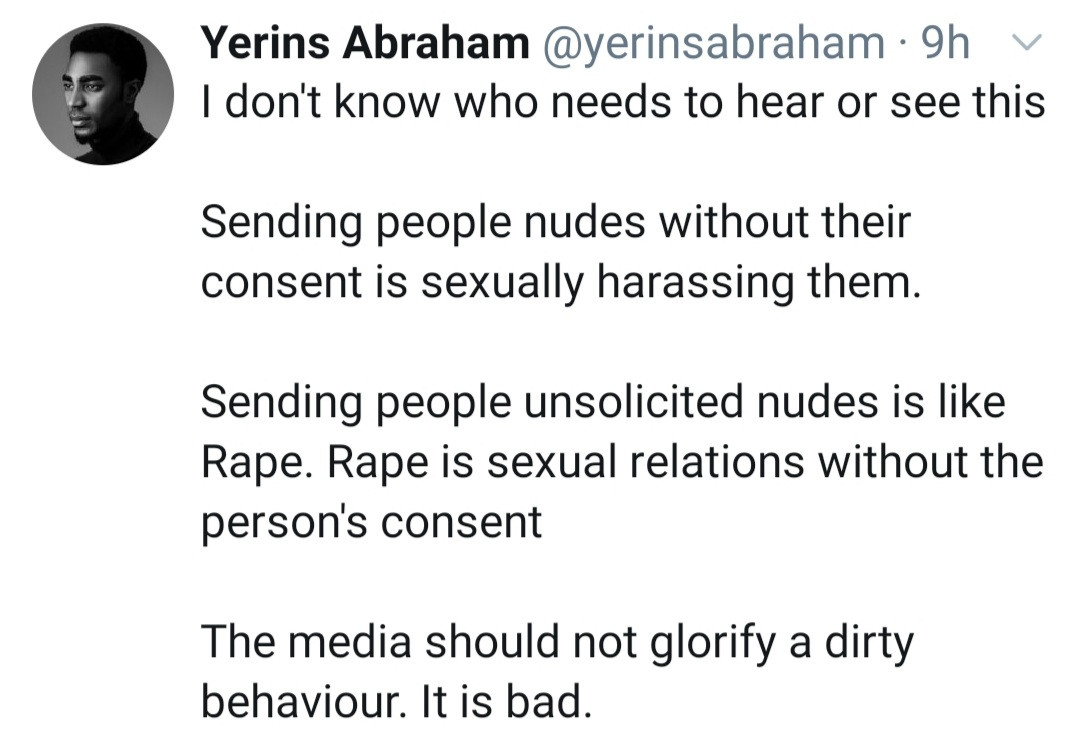Click the 9h tweet timestamp
1080x744 pixels.
[944, 43]
